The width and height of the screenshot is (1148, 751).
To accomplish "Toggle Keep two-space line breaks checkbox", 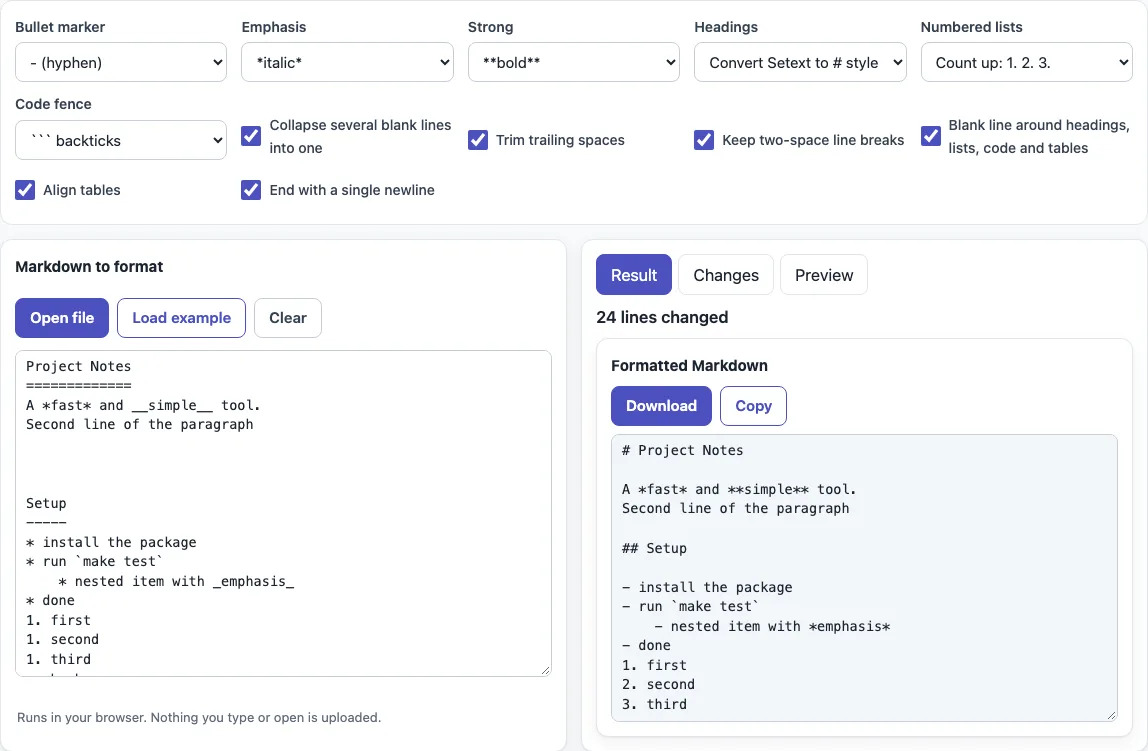I will pos(704,140).
